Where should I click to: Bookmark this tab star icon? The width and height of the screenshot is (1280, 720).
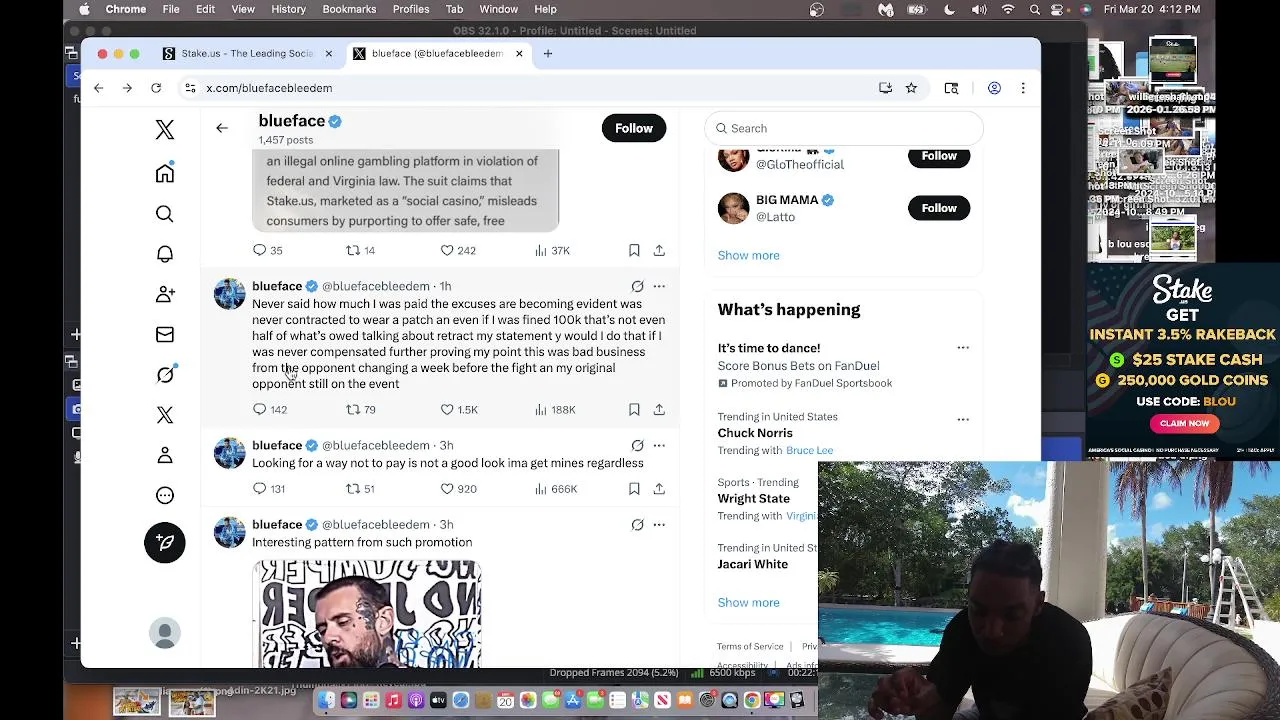click(x=911, y=88)
